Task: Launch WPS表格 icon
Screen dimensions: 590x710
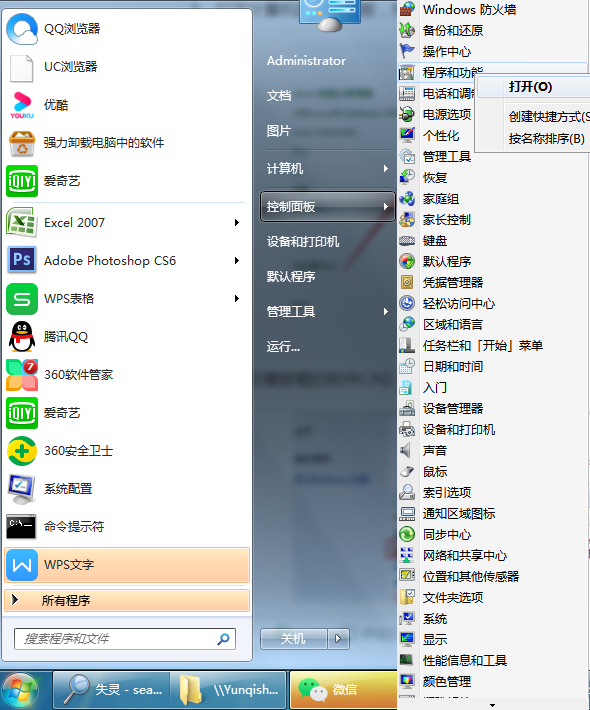Action: (22, 298)
